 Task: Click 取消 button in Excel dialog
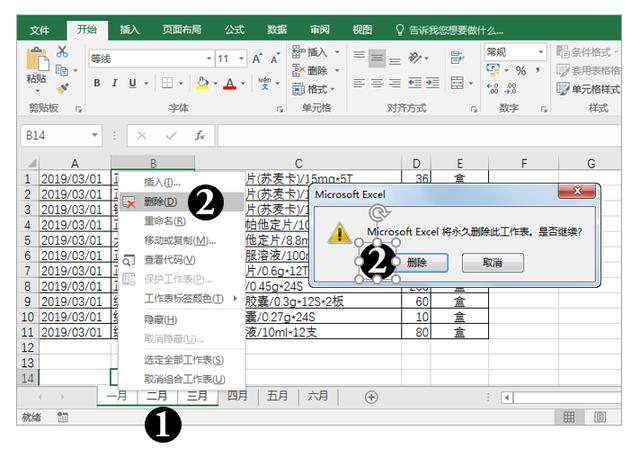tap(493, 262)
